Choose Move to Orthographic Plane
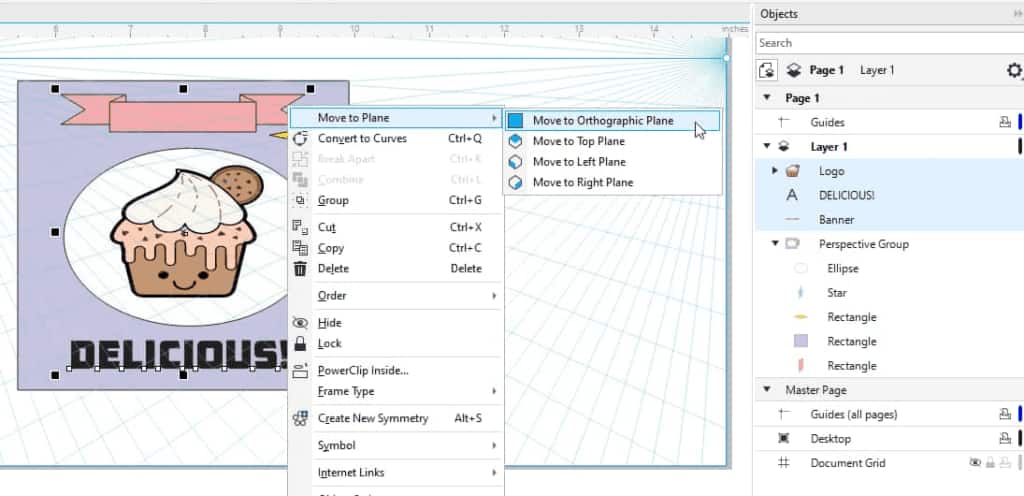 coord(602,120)
